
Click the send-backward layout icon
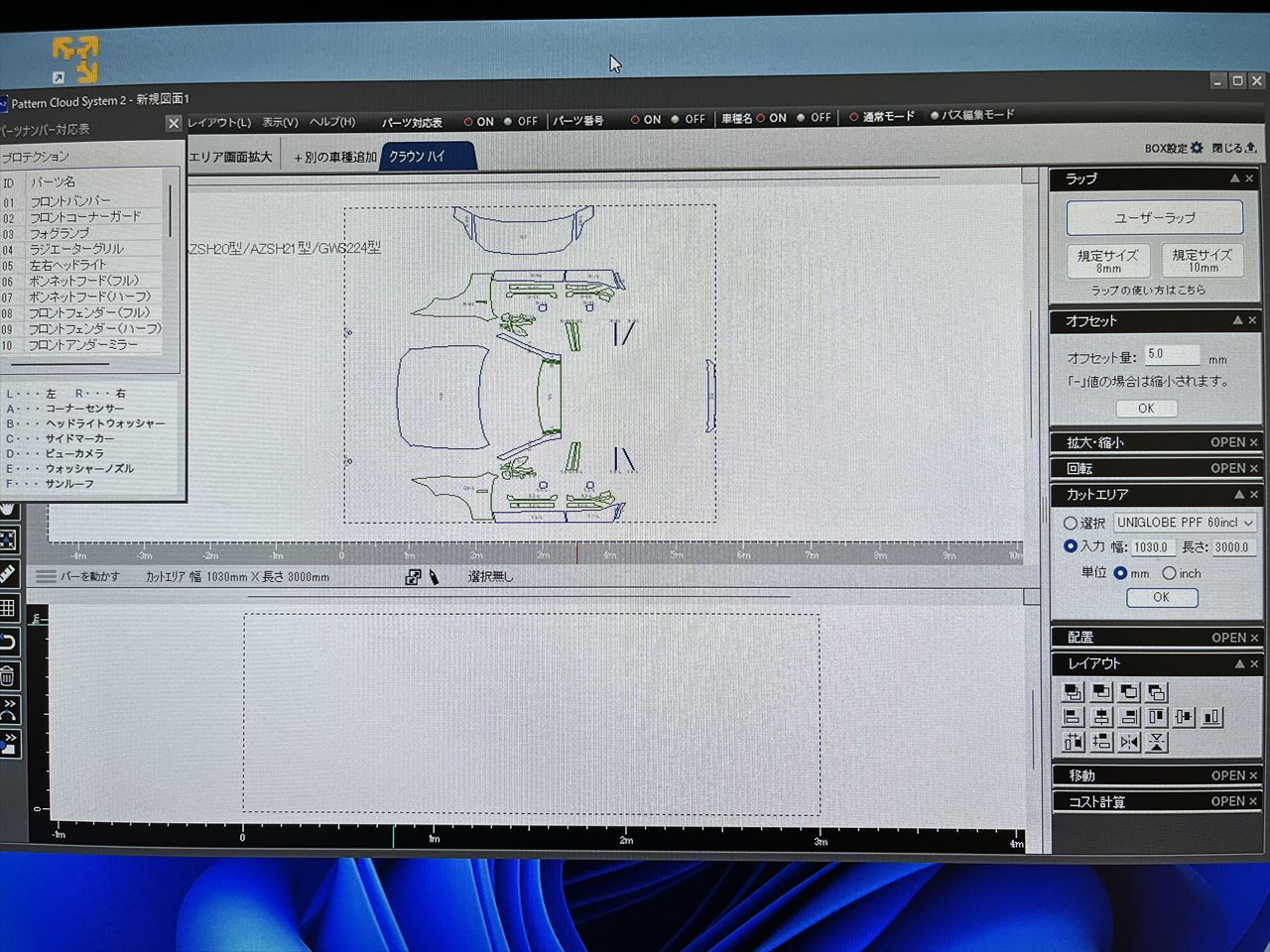tap(1128, 692)
